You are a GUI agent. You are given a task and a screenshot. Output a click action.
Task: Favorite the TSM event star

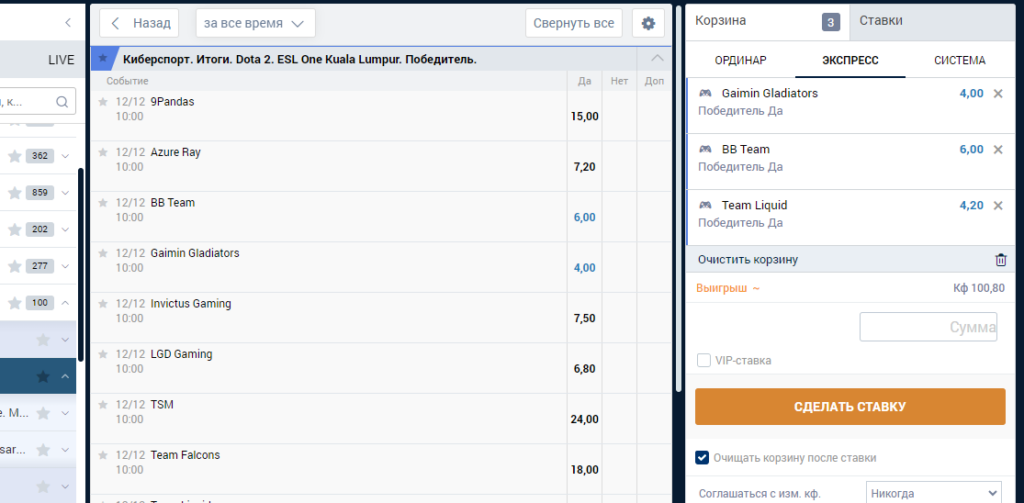(103, 404)
